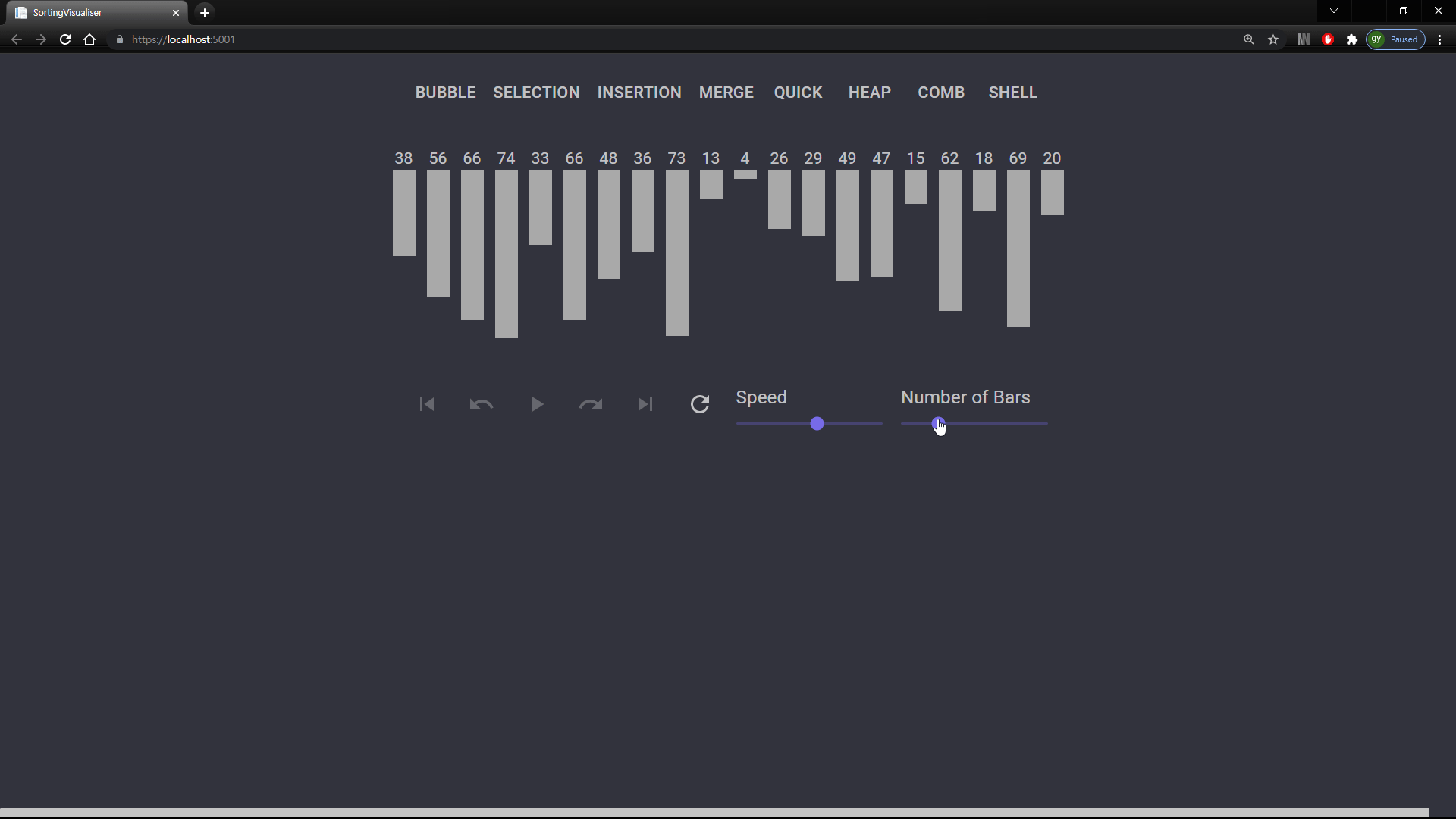The height and width of the screenshot is (819, 1456).
Task: Click the value label 29
Action: [813, 158]
